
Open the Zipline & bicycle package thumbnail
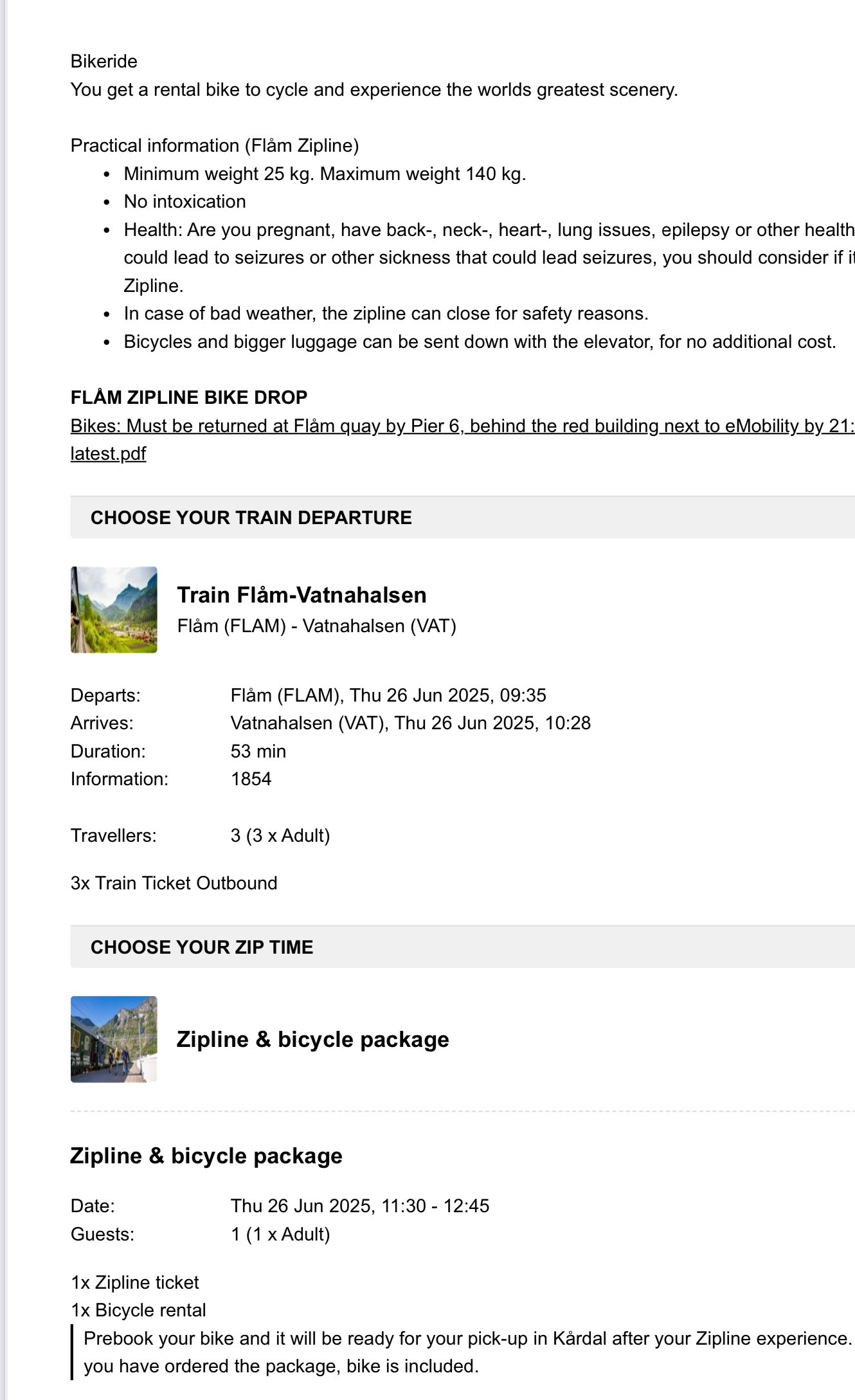(114, 1039)
